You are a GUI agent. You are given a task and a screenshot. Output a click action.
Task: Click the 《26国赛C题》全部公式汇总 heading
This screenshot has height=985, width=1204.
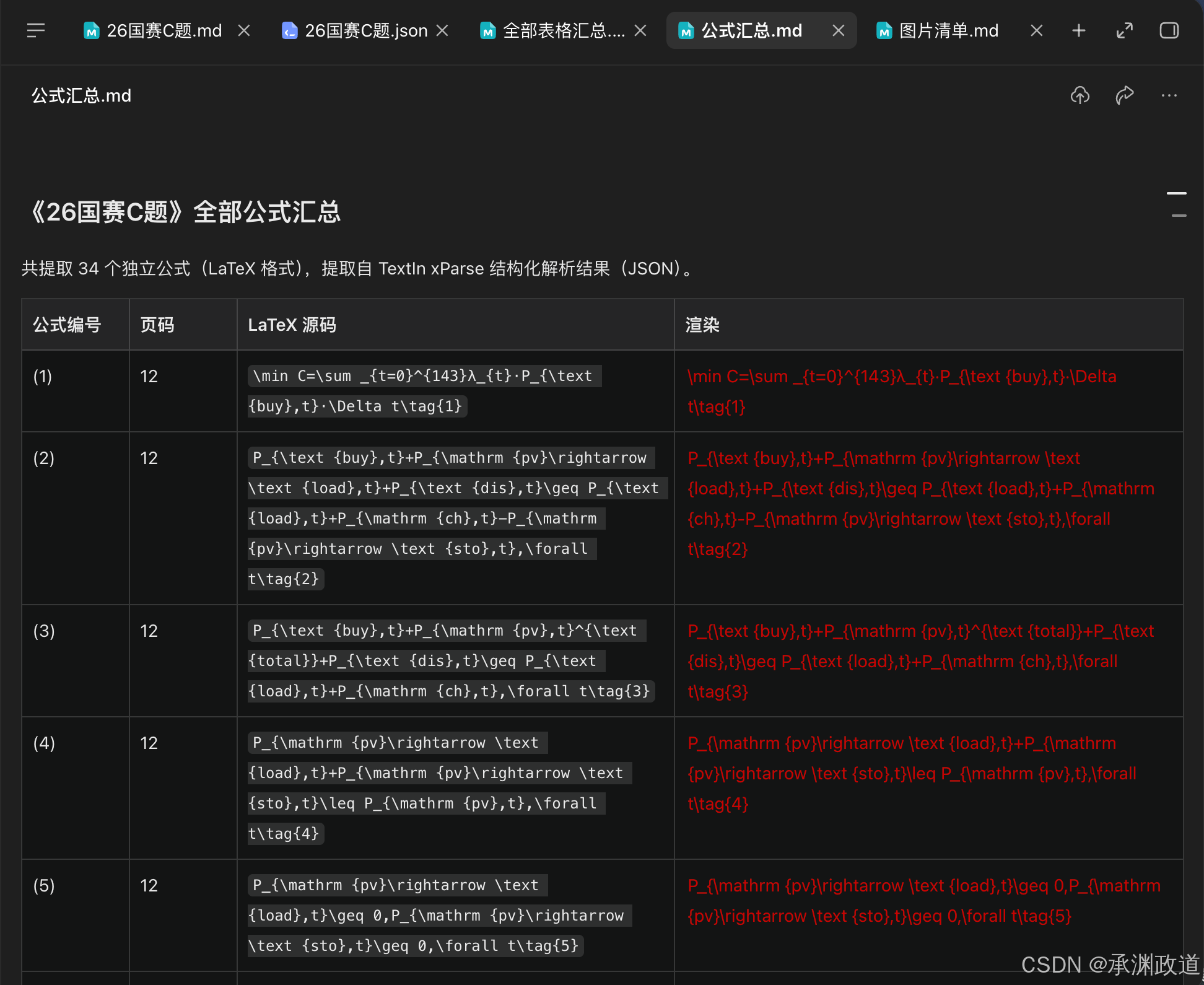(x=185, y=212)
